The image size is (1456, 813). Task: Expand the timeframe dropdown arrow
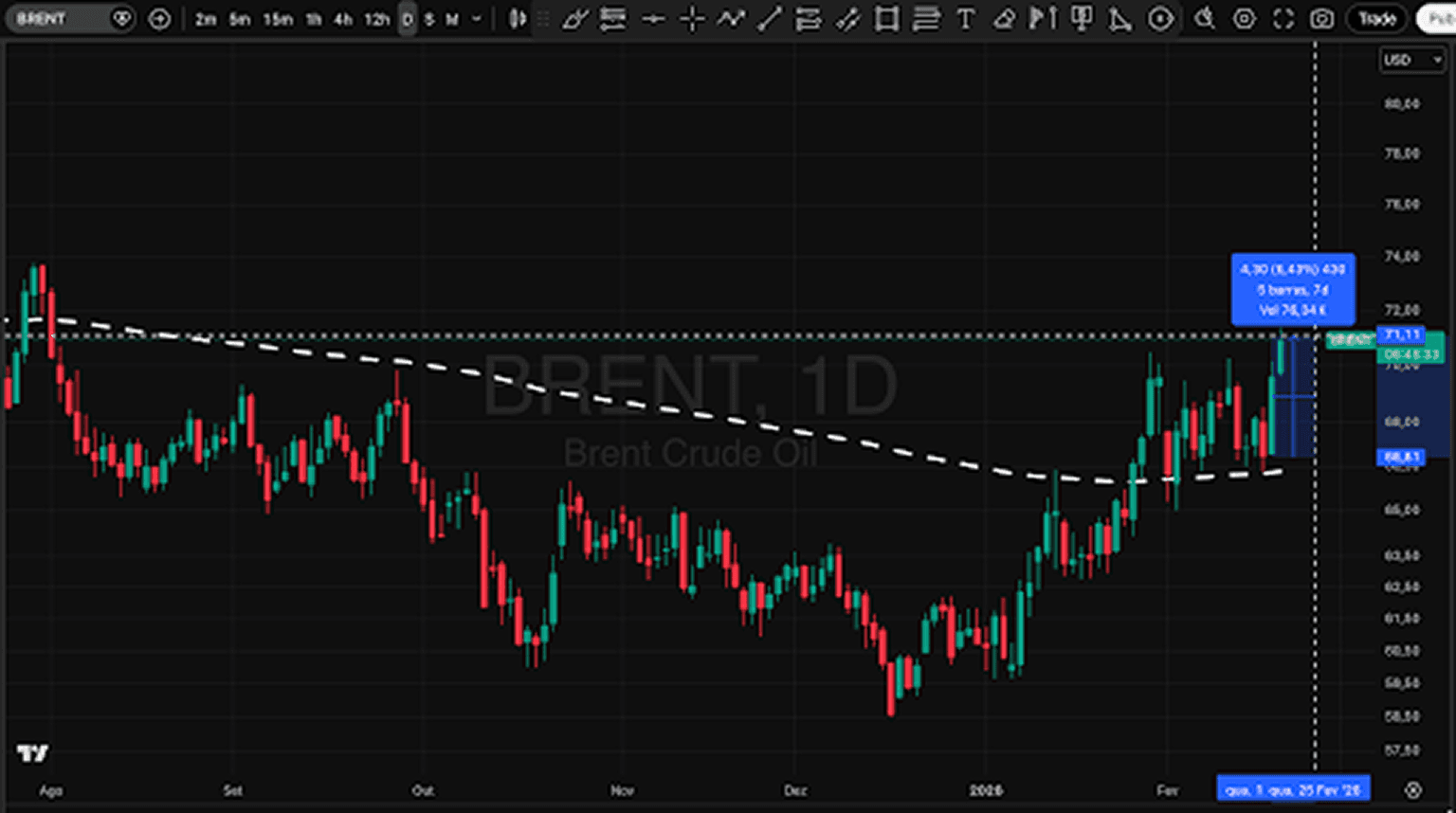(x=477, y=19)
